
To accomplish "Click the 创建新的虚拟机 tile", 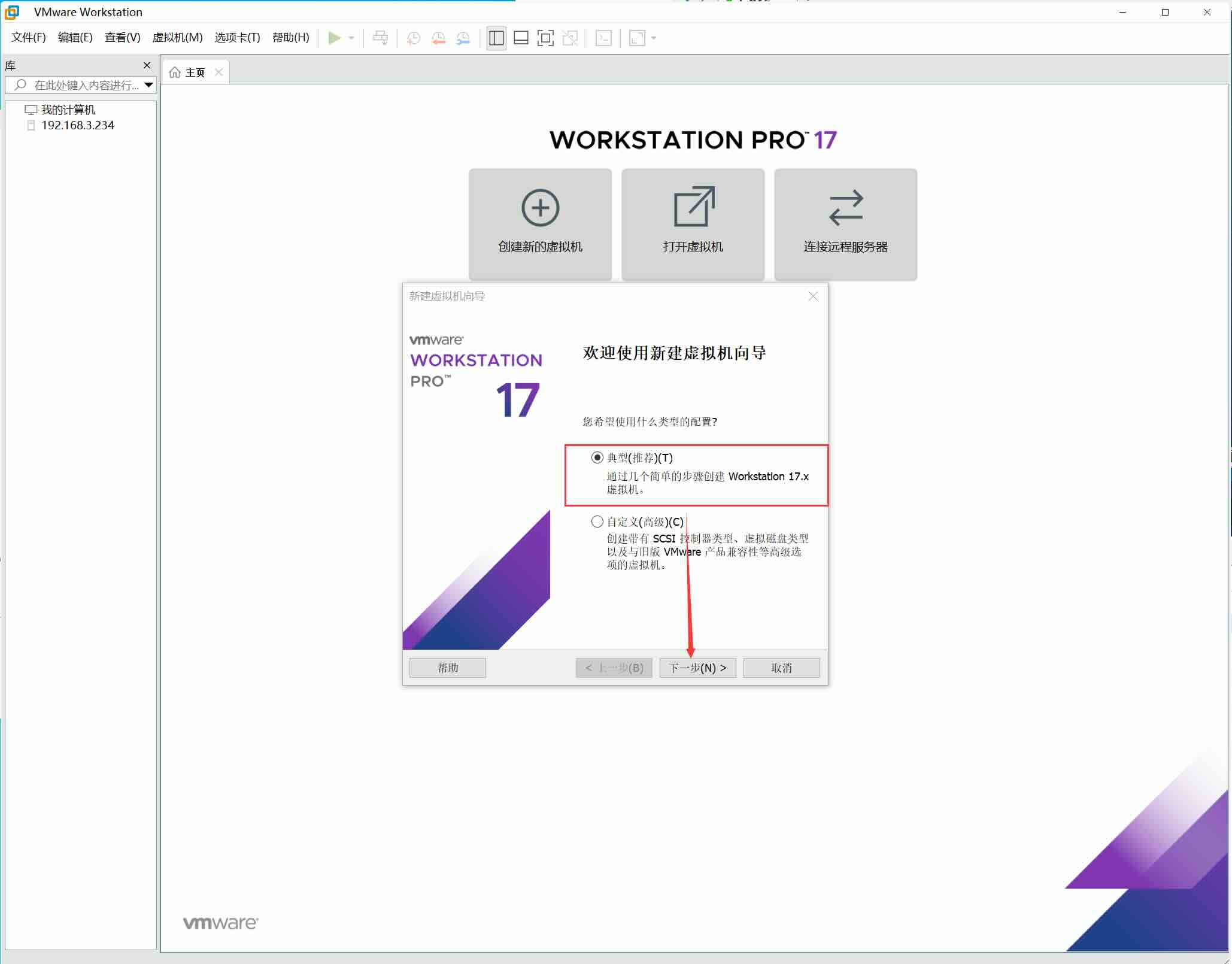I will [541, 224].
